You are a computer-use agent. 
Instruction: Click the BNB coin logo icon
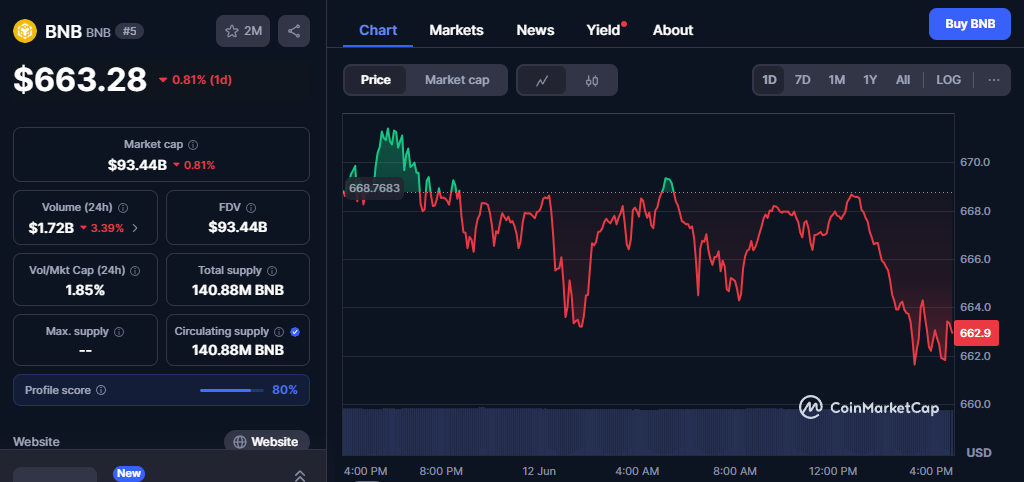point(25,31)
